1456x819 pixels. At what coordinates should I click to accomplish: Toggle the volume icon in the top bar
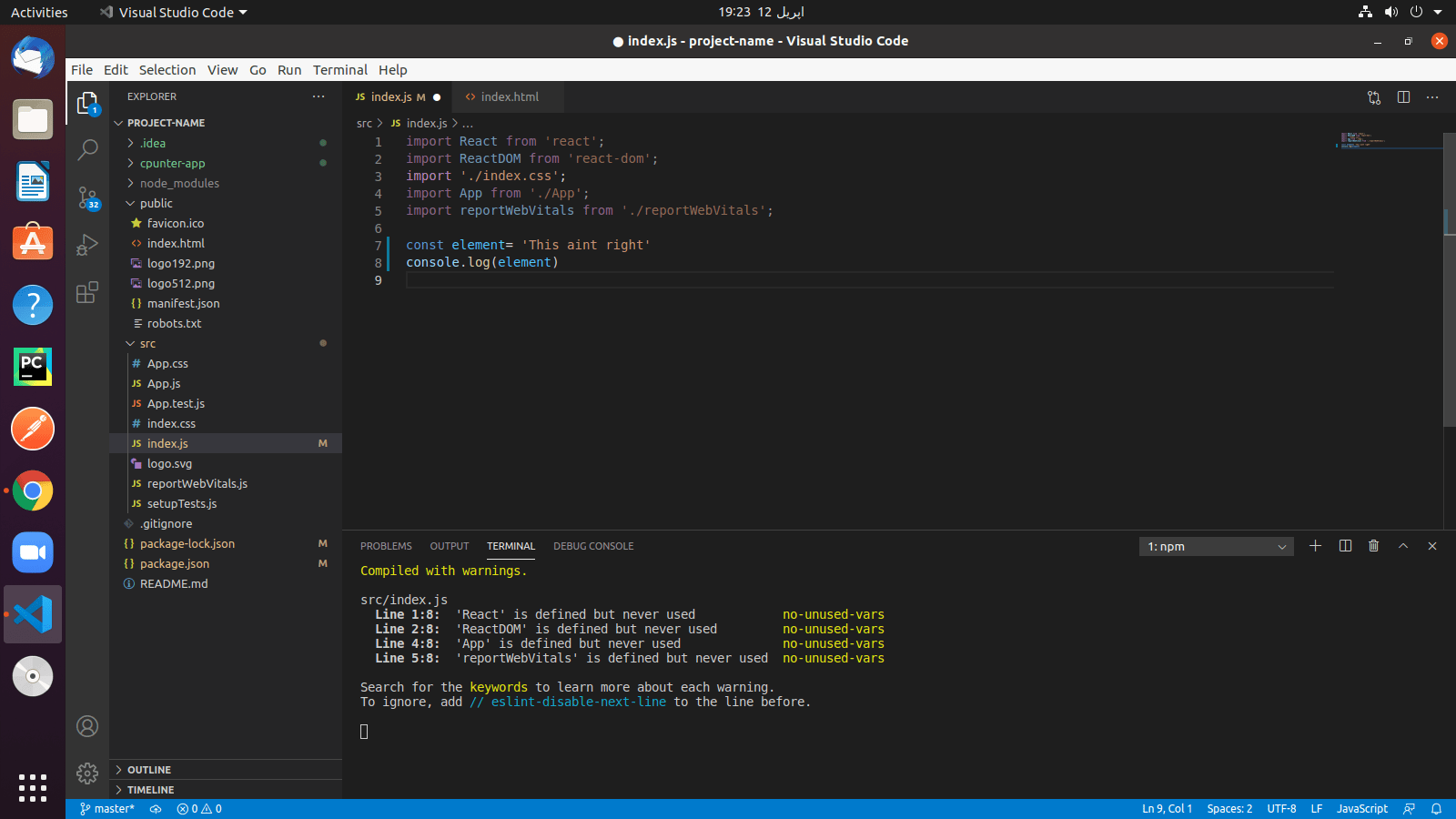1391,12
